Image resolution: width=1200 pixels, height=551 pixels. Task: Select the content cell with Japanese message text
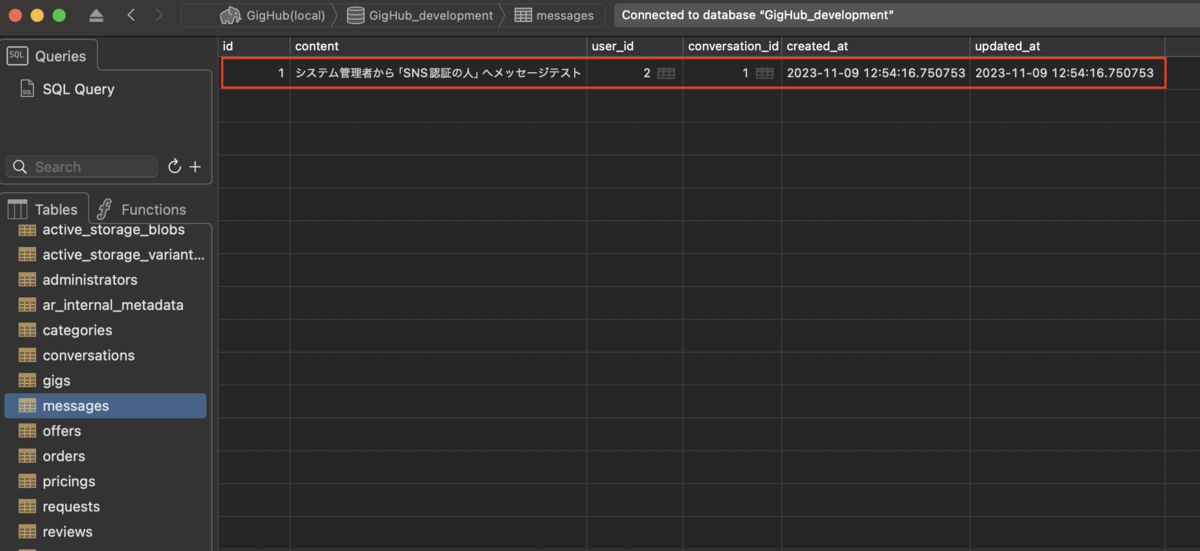click(439, 73)
